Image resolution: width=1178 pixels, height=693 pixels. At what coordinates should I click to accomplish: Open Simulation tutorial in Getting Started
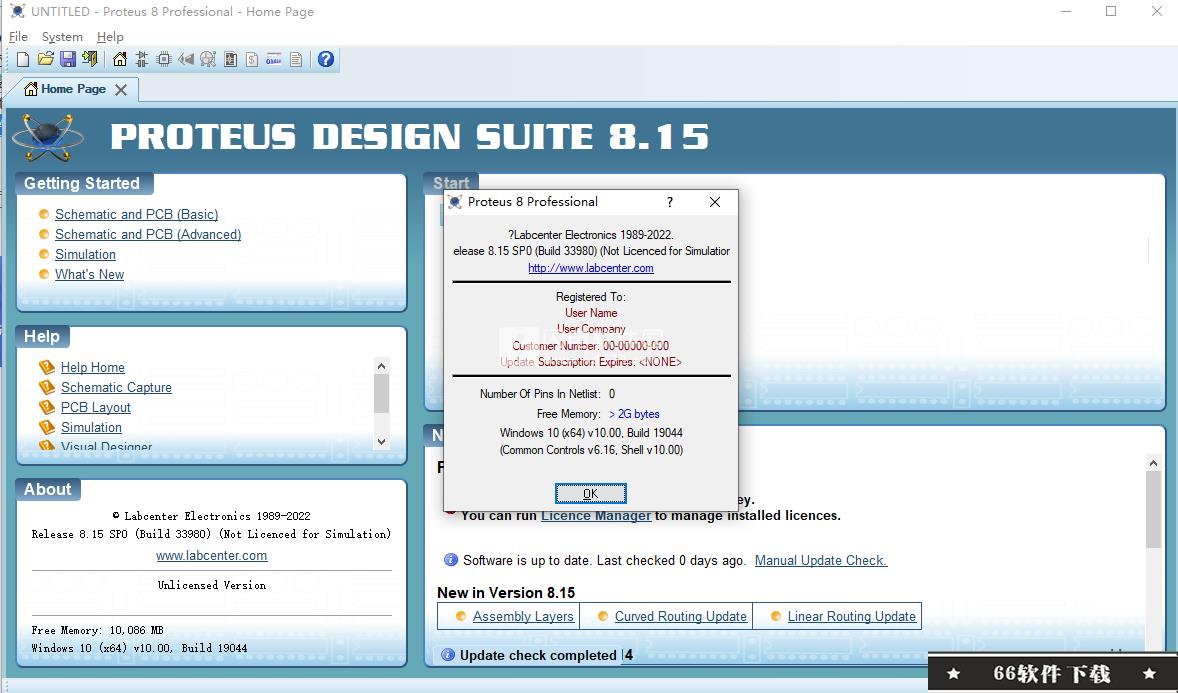tap(85, 254)
